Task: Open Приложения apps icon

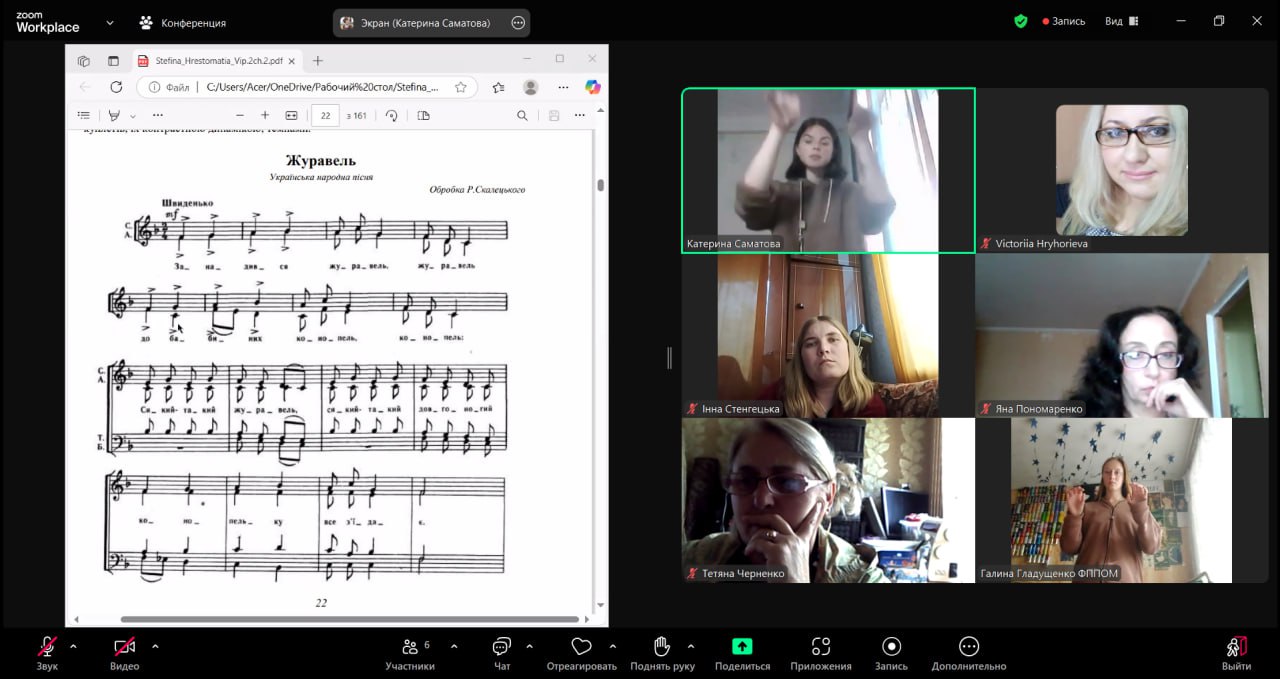Action: (x=821, y=653)
